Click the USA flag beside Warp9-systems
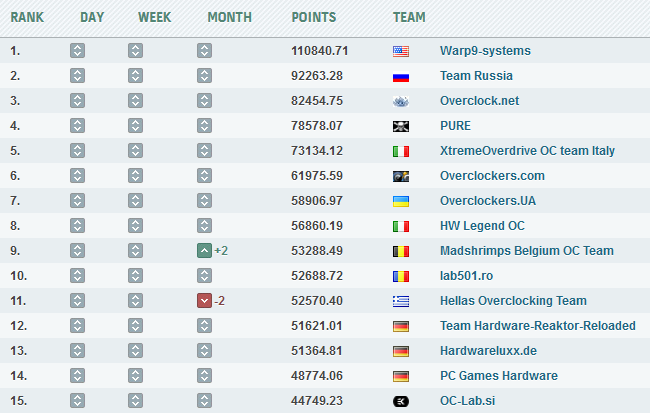The image size is (650, 413). [401, 51]
